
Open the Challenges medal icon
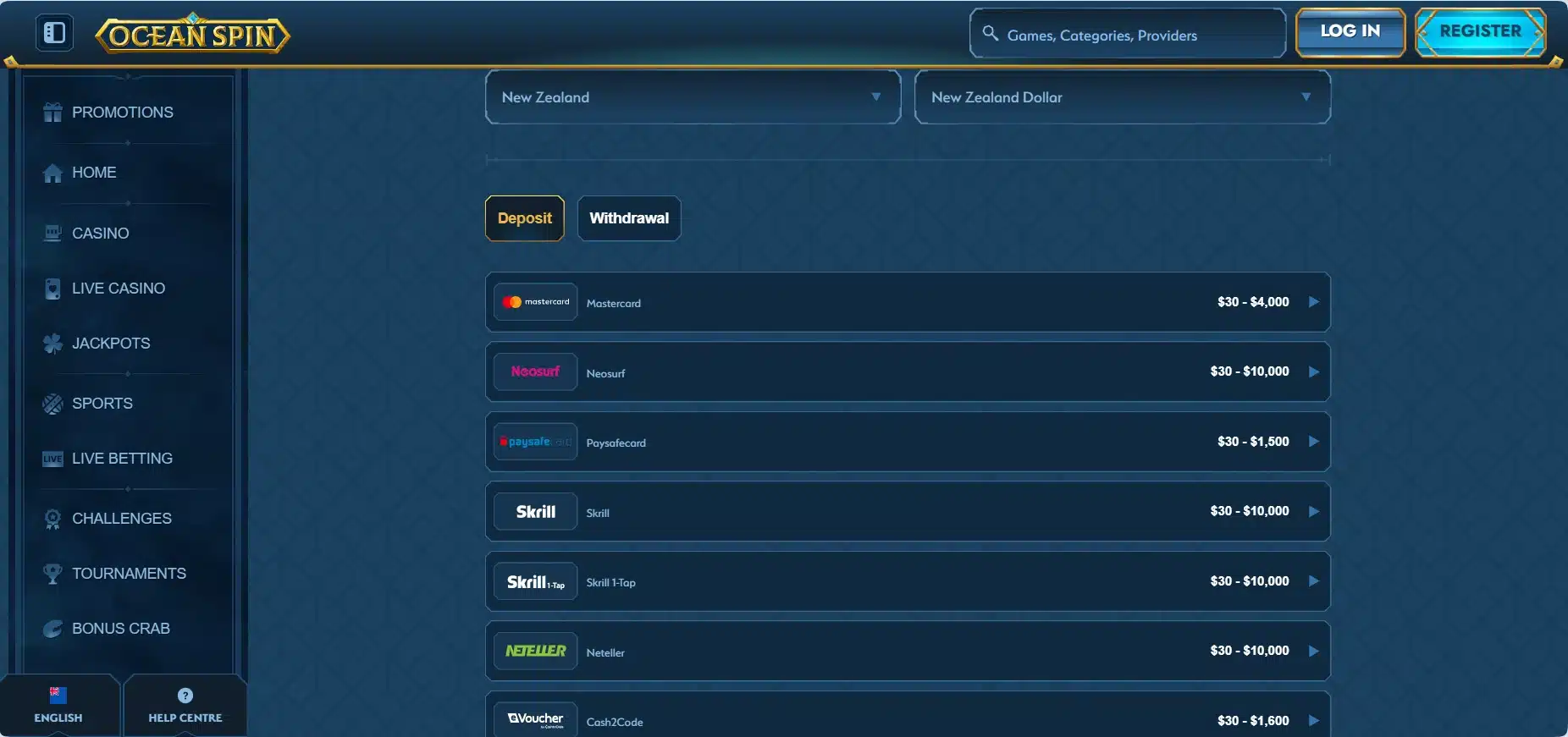pos(52,519)
